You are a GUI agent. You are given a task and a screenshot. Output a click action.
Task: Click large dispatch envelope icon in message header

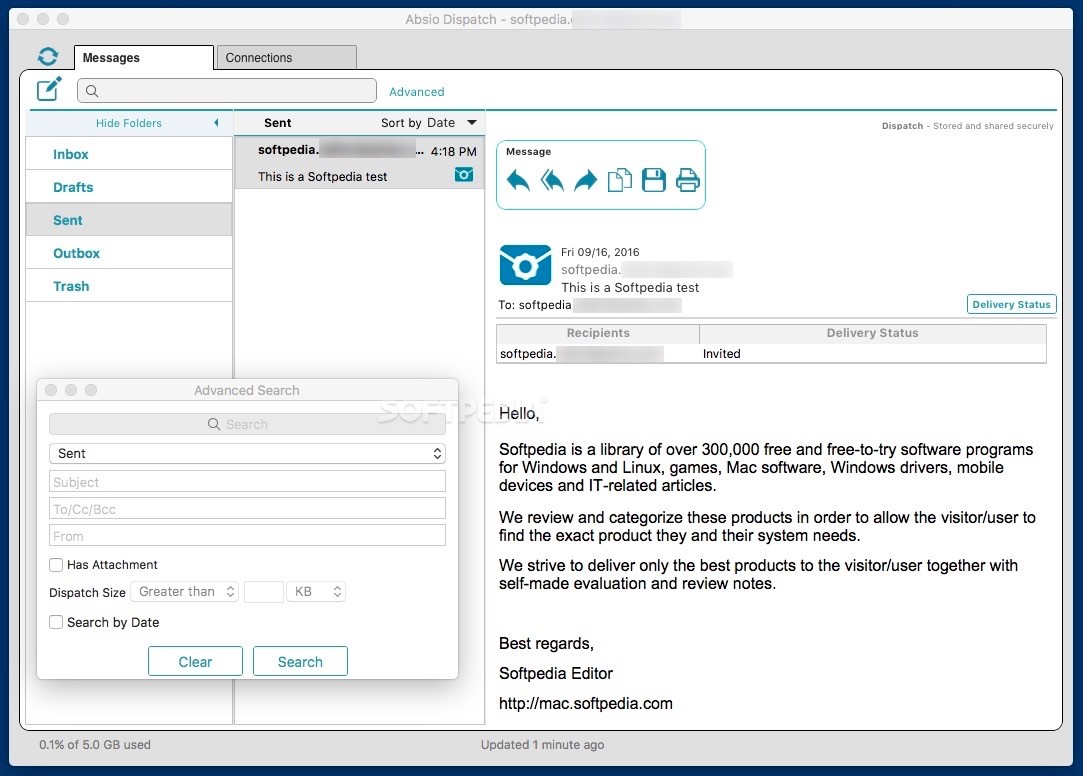pyautogui.click(x=525, y=264)
